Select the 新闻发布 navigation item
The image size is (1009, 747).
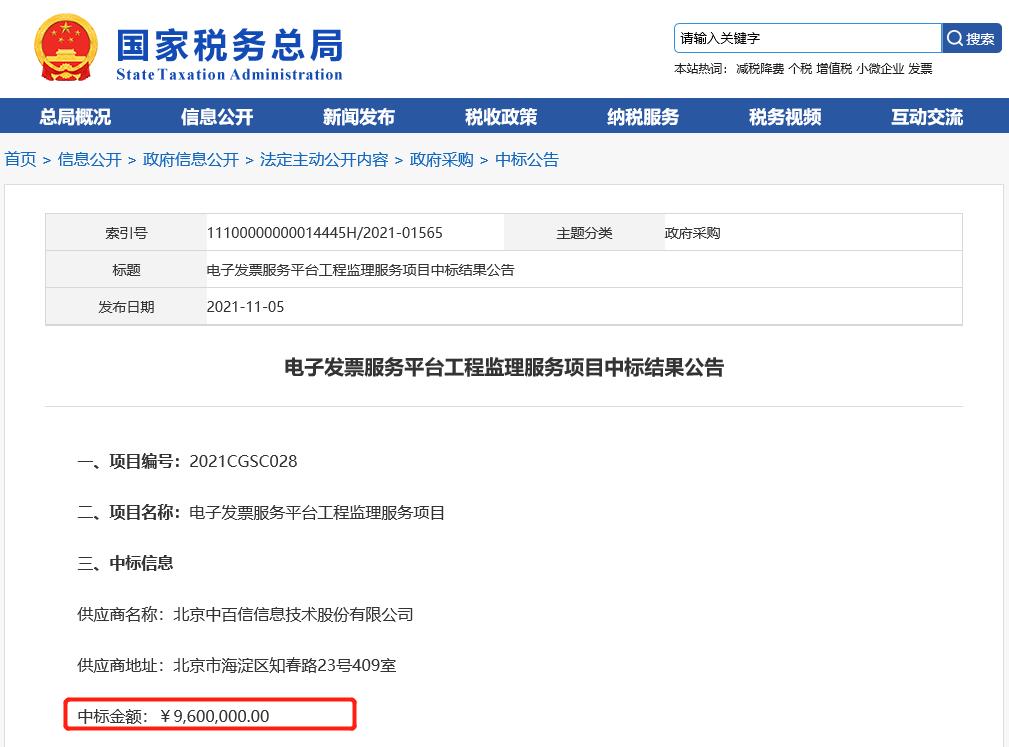point(357,116)
